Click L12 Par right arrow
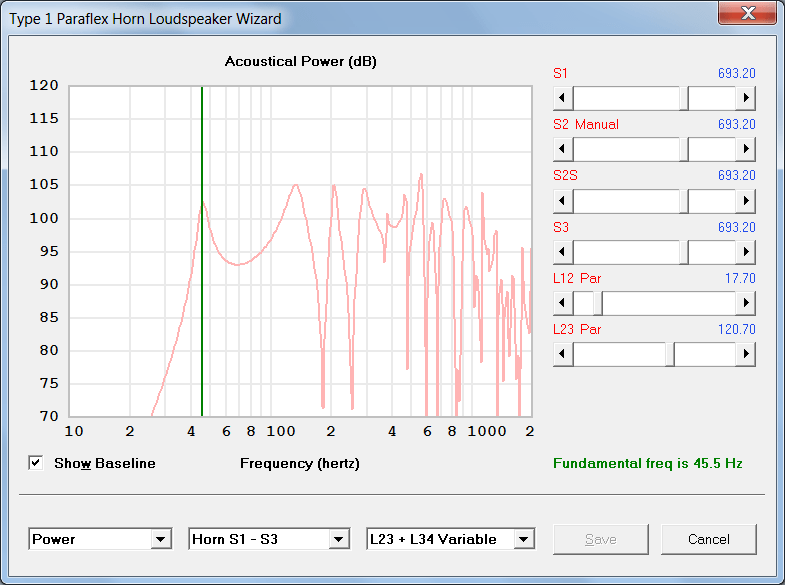Image resolution: width=785 pixels, height=585 pixels. point(745,303)
